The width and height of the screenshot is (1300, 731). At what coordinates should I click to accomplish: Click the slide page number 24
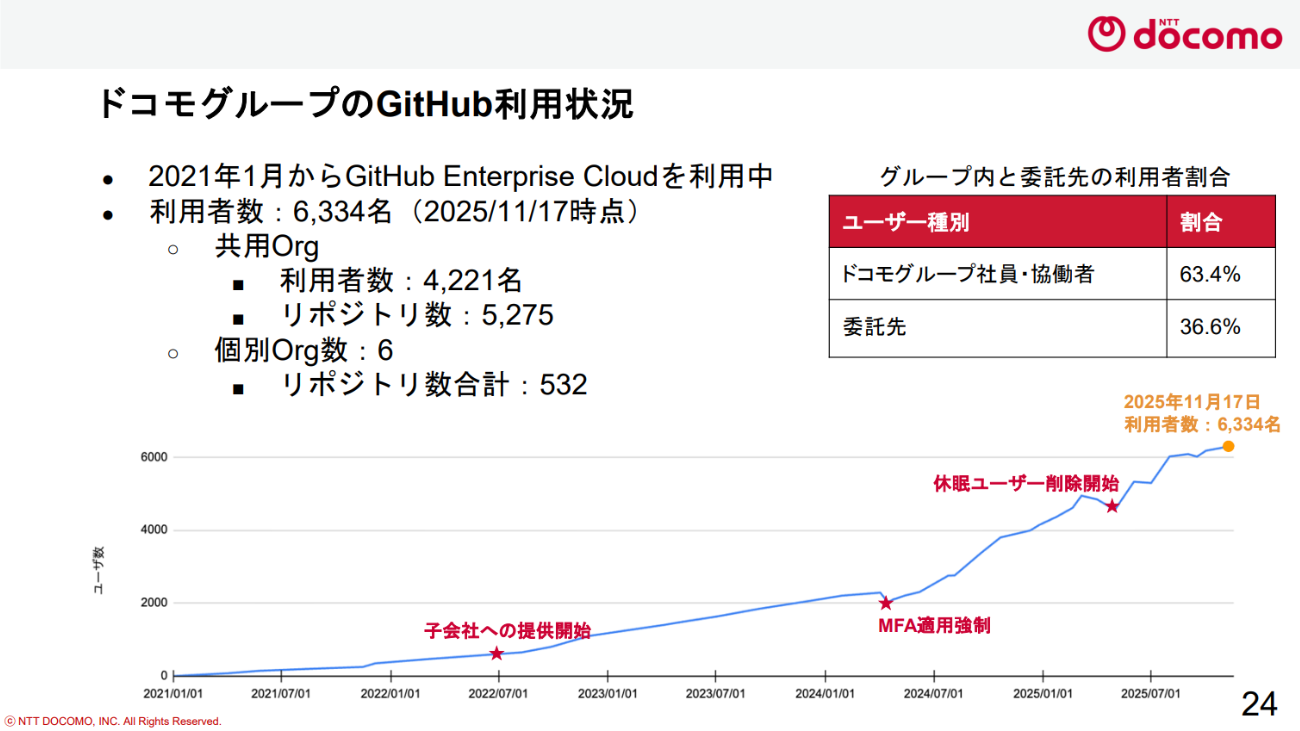1258,704
